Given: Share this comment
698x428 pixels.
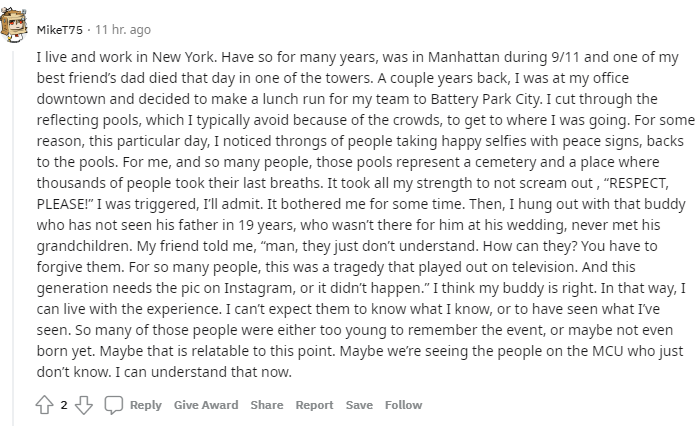Looking at the screenshot, I should pos(267,405).
